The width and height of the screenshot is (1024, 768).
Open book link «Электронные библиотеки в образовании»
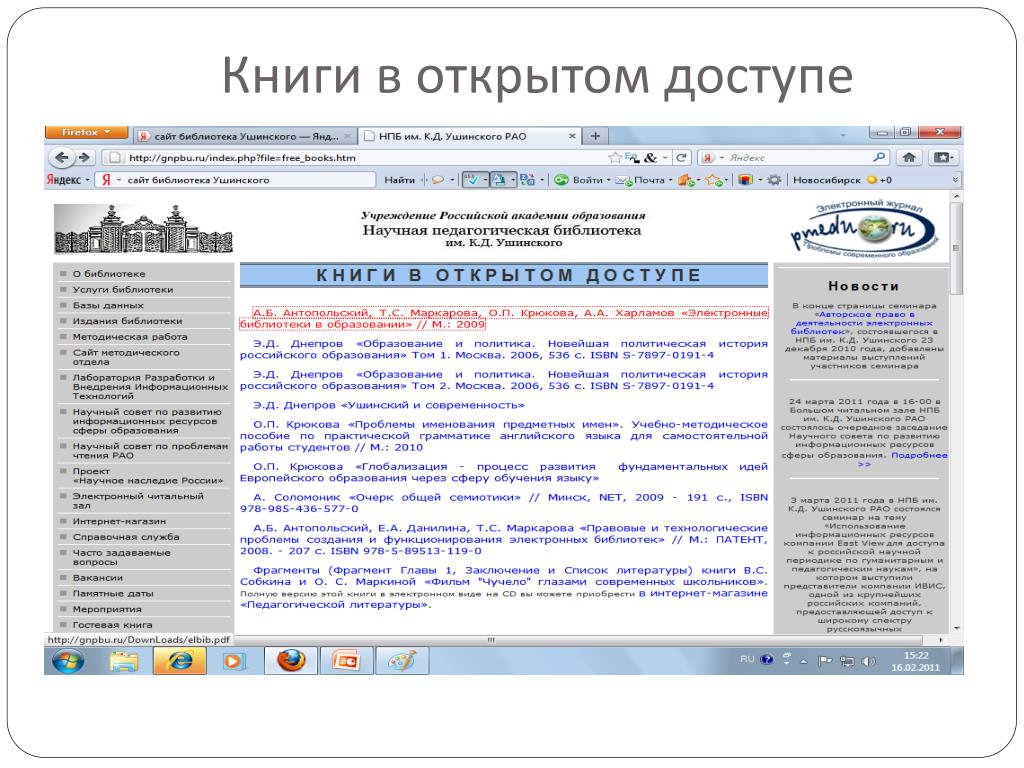(504, 319)
